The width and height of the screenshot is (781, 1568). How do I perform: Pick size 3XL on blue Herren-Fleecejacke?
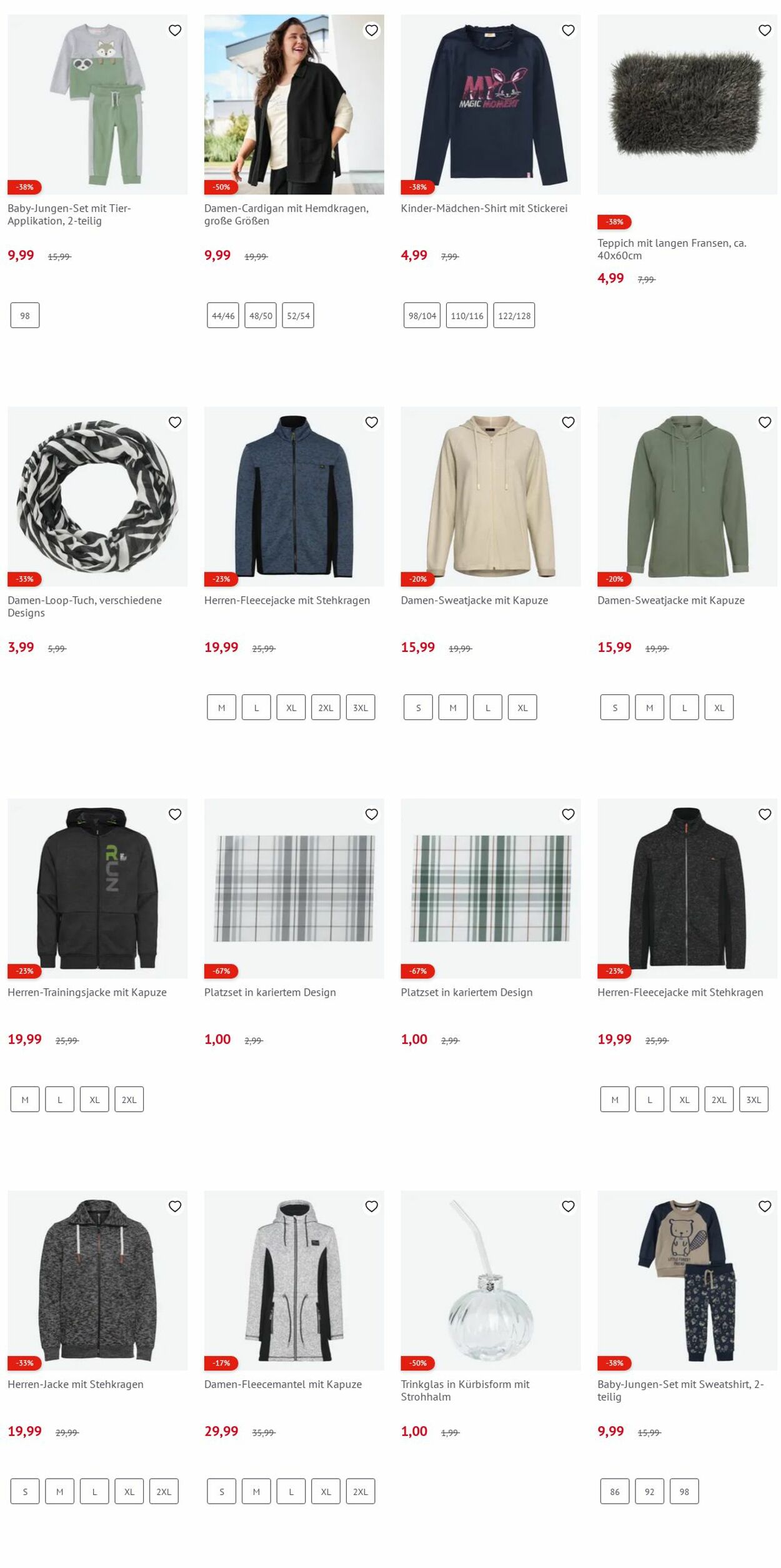click(x=361, y=707)
